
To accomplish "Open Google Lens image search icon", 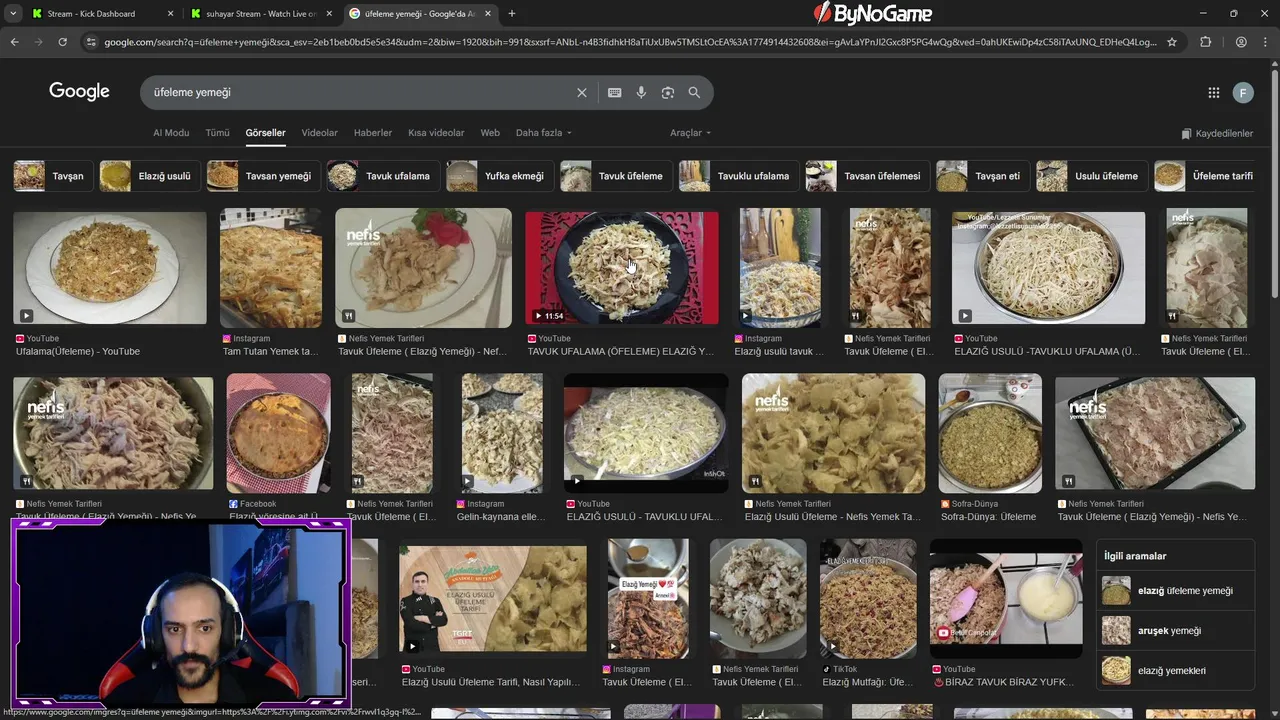I will tap(668, 92).
